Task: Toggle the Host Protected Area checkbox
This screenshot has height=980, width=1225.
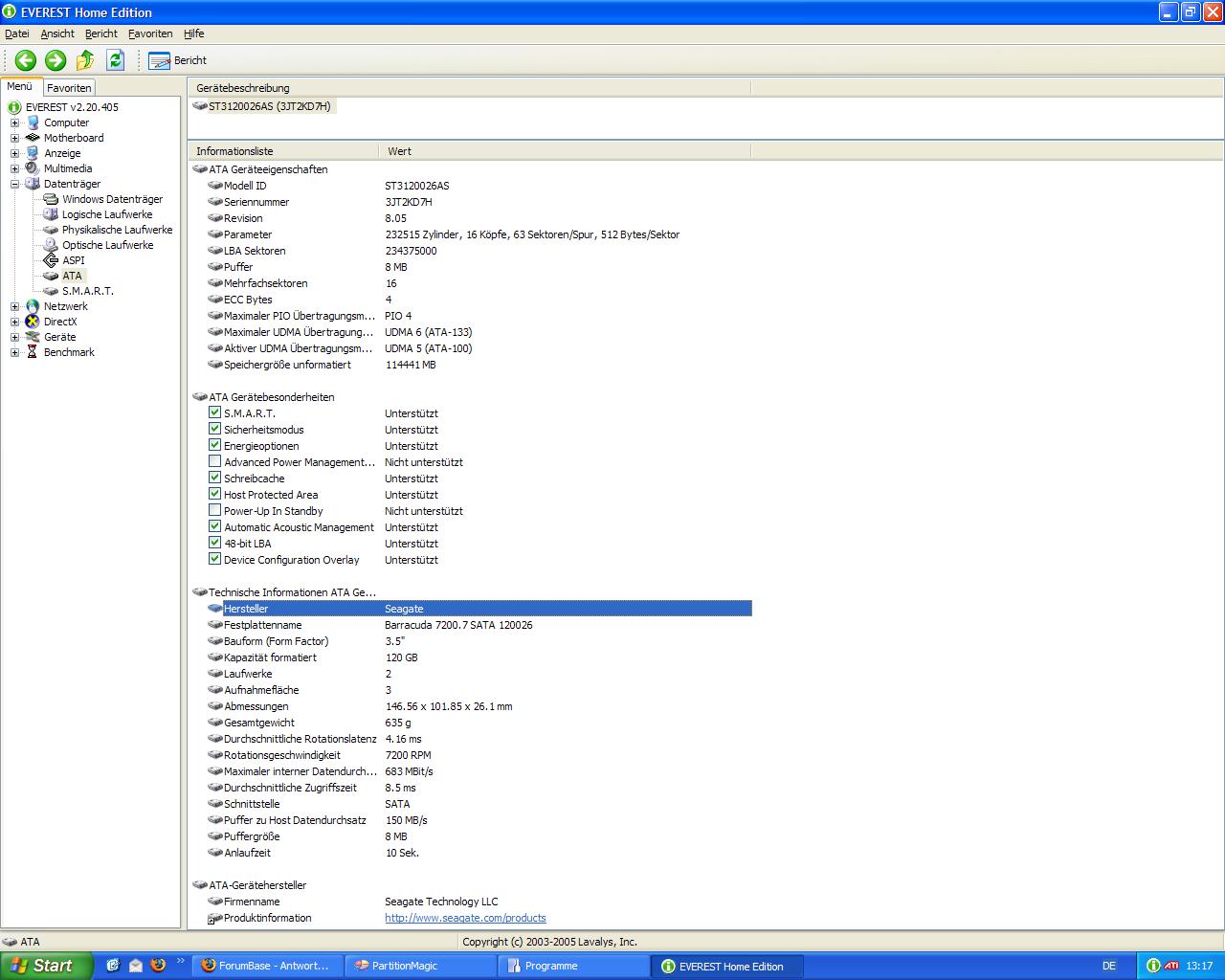Action: tap(214, 494)
